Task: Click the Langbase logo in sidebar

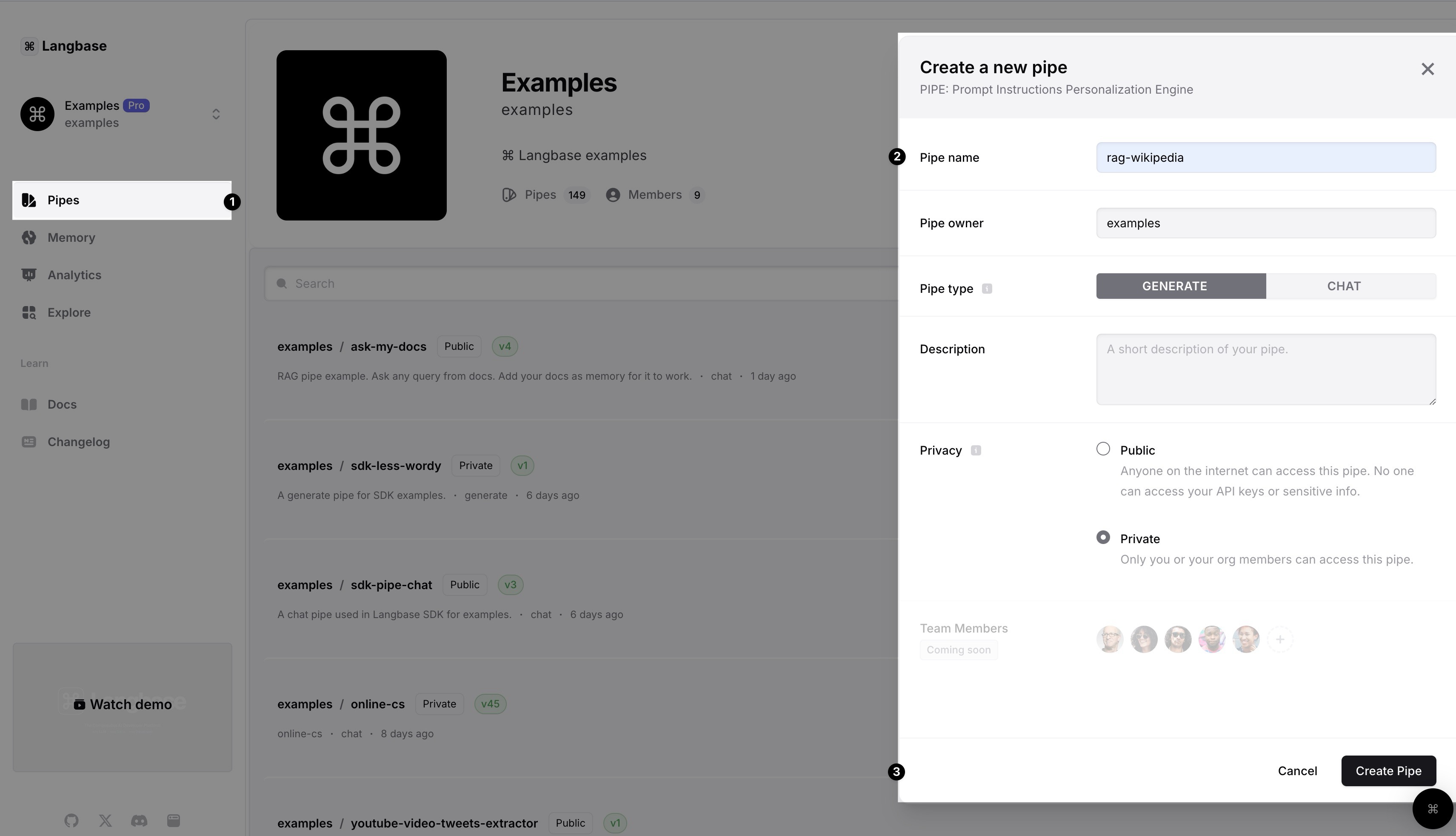Action: [64, 46]
